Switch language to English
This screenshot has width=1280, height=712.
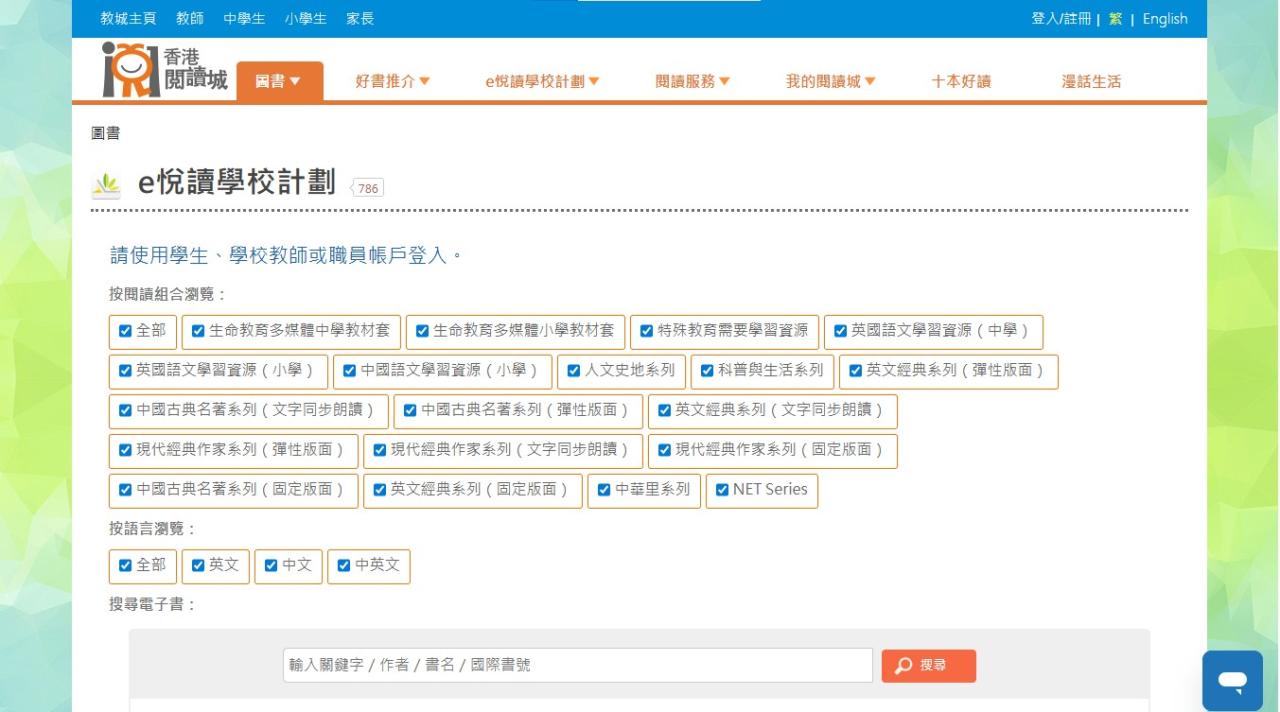(1165, 19)
